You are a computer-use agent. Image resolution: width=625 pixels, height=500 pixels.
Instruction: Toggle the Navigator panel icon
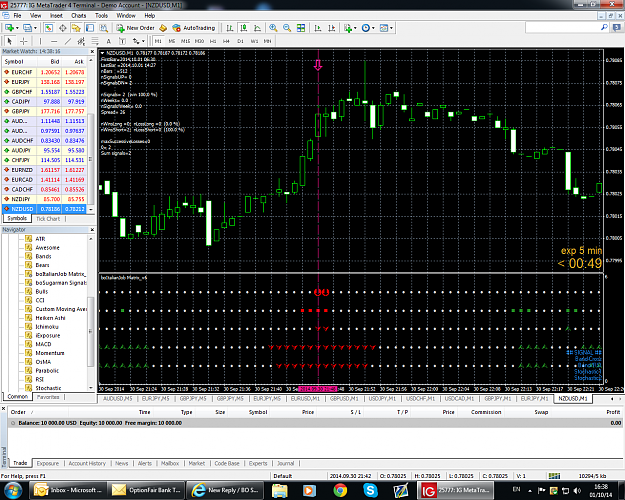(x=76, y=28)
